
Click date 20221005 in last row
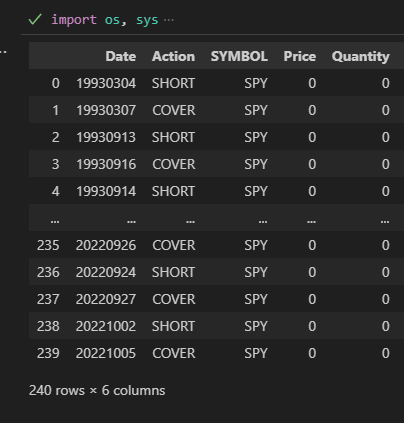106,353
